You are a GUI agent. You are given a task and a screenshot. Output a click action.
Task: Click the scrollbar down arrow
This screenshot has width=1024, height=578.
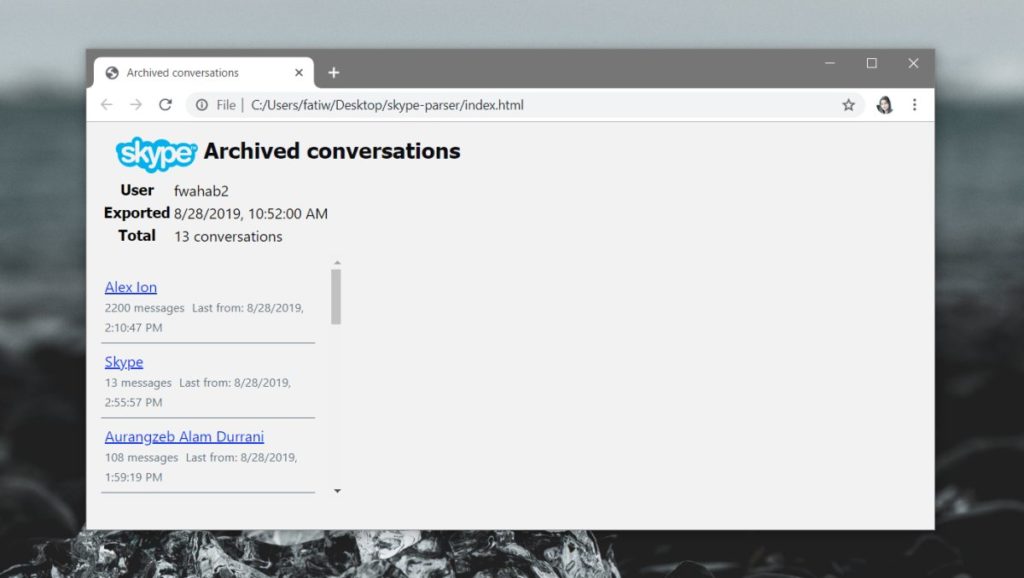click(x=337, y=490)
